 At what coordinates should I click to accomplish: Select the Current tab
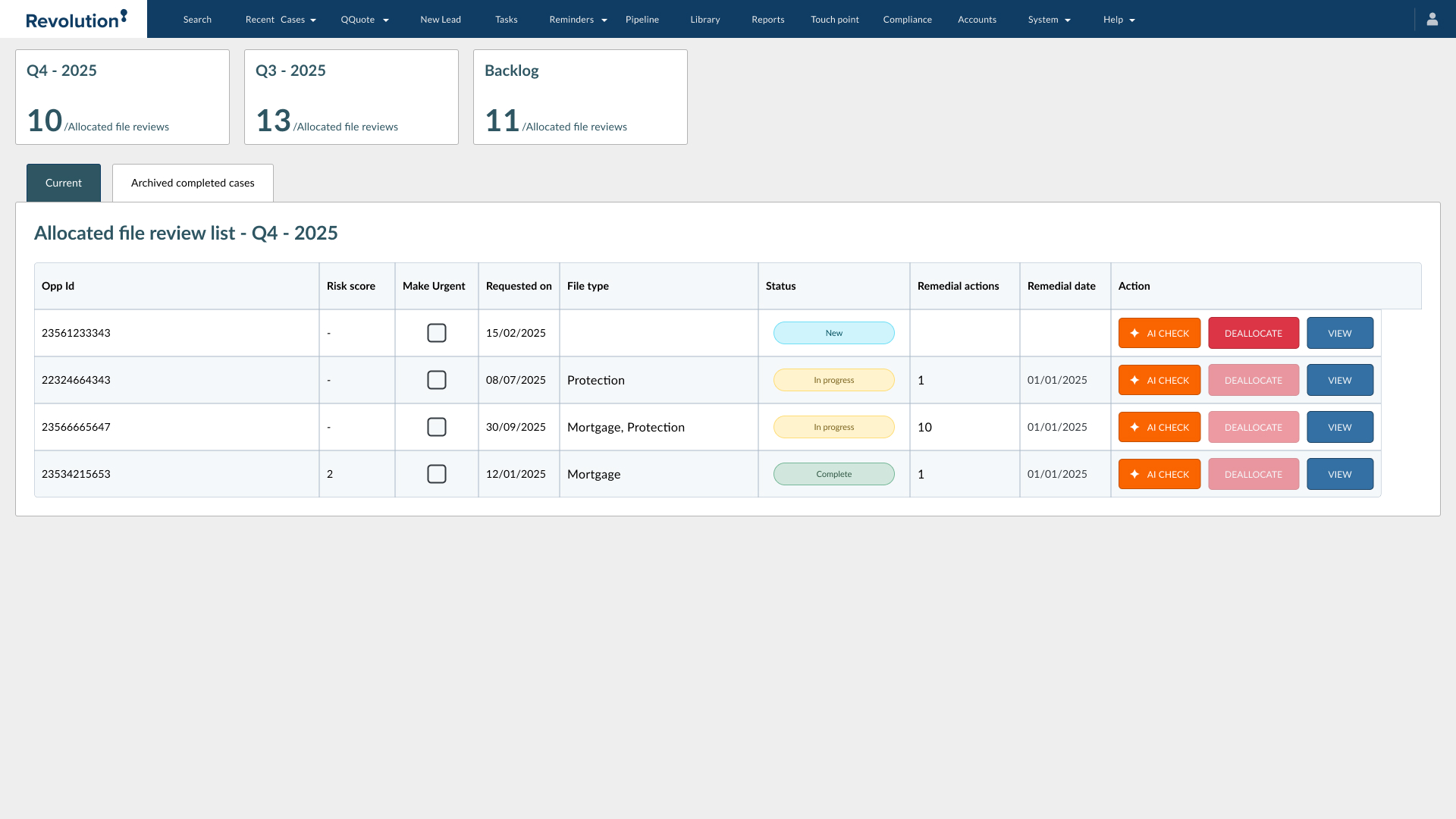coord(63,183)
